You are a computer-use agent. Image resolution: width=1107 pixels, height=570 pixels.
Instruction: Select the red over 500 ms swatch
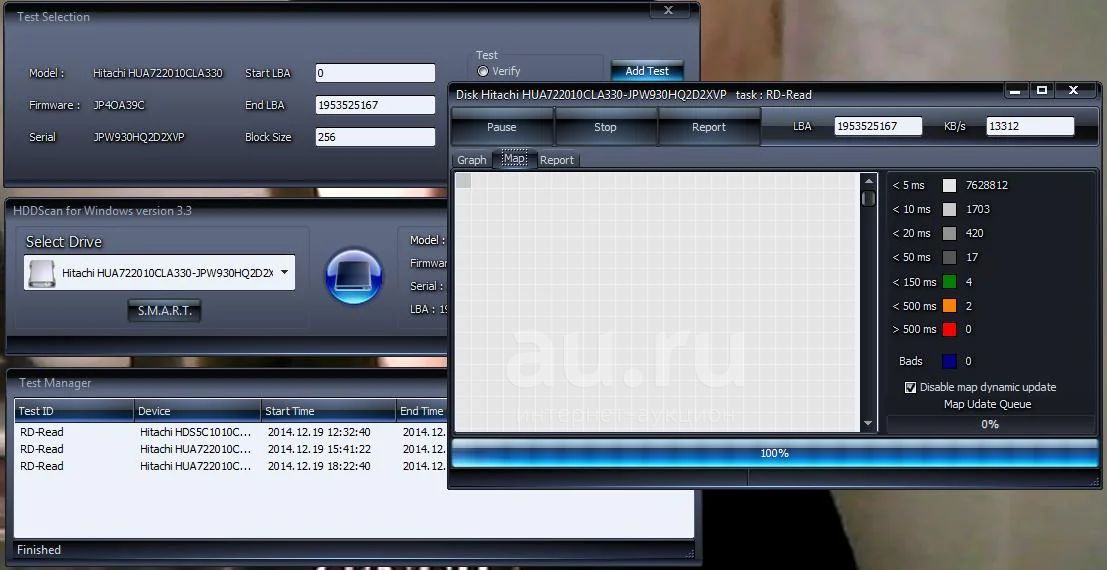[x=950, y=329]
